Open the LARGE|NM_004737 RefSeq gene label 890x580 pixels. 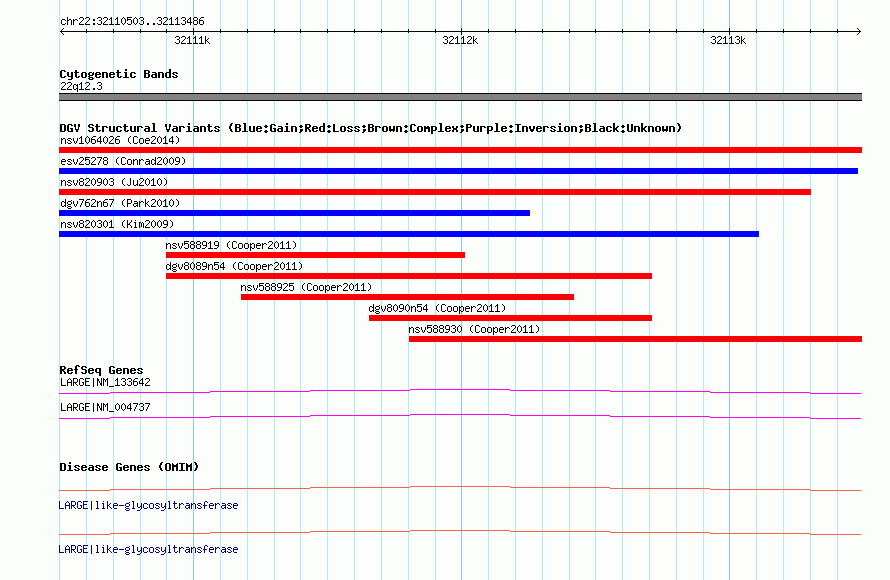tap(105, 407)
